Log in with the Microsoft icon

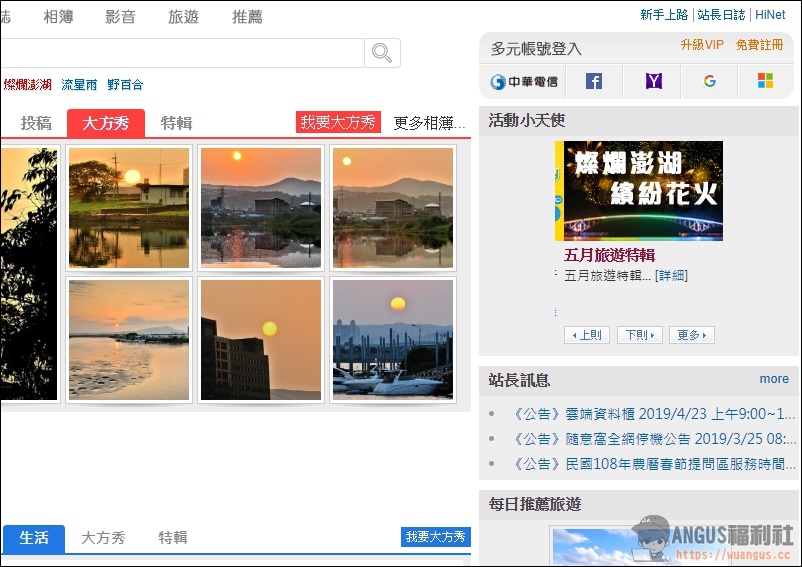point(765,81)
